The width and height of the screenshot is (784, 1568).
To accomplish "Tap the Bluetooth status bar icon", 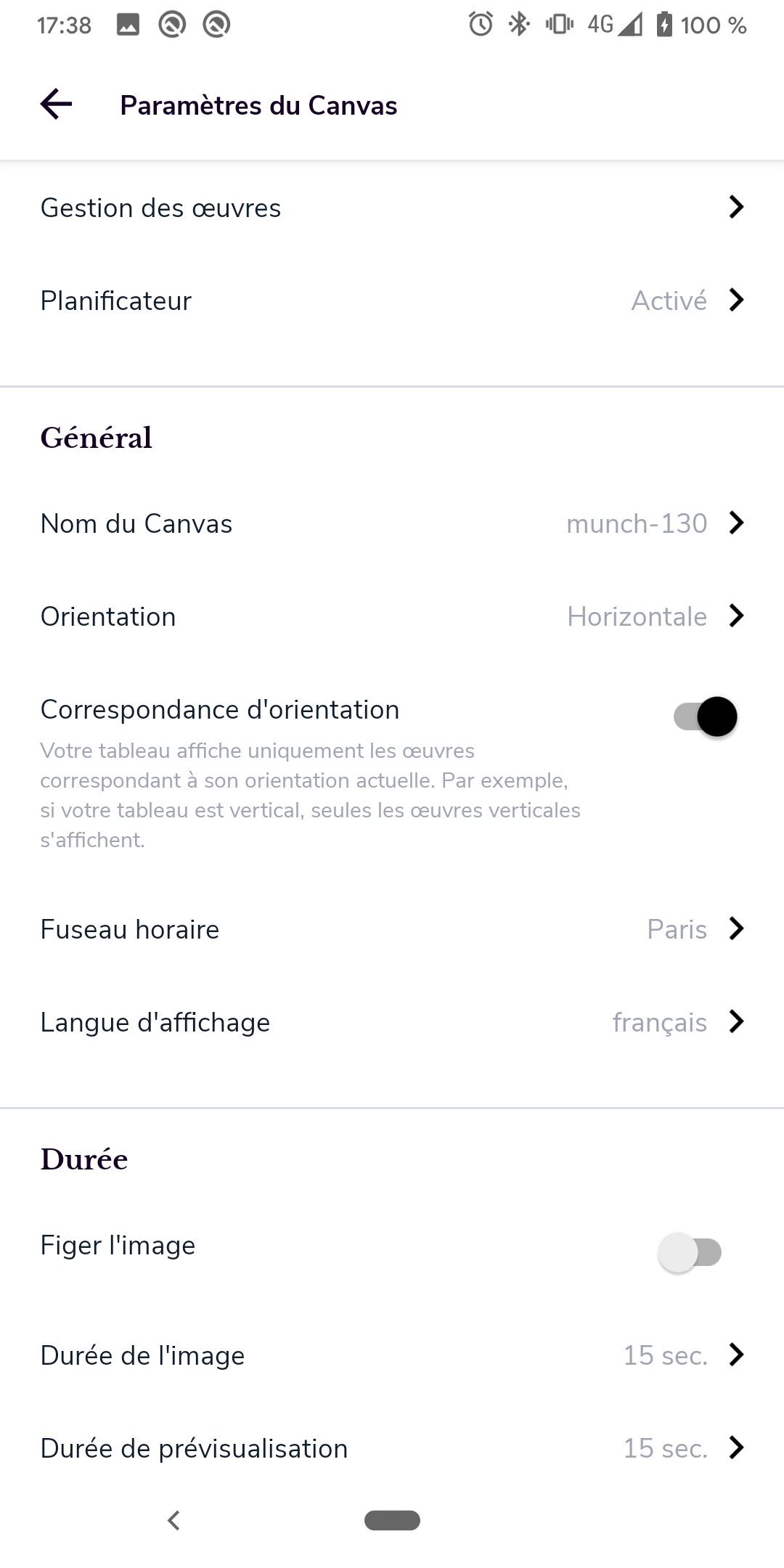I will (518, 25).
